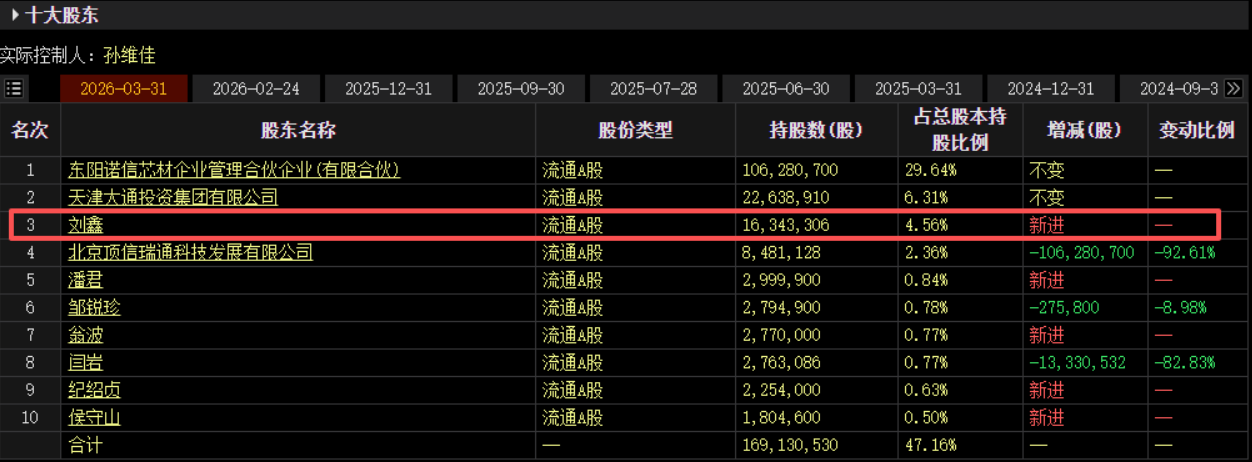This screenshot has height=462, width=1252.
Task: Click the 变动比例 column header
Action: click(1196, 130)
